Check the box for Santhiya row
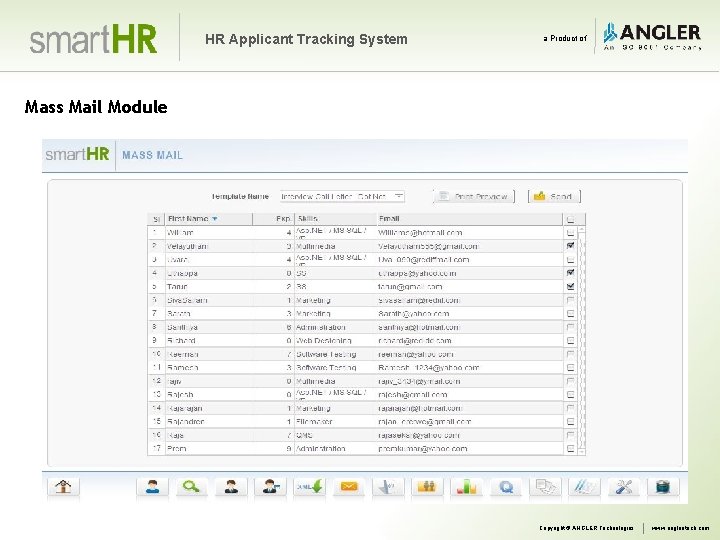Screen dimensions: 720x540 point(570,327)
